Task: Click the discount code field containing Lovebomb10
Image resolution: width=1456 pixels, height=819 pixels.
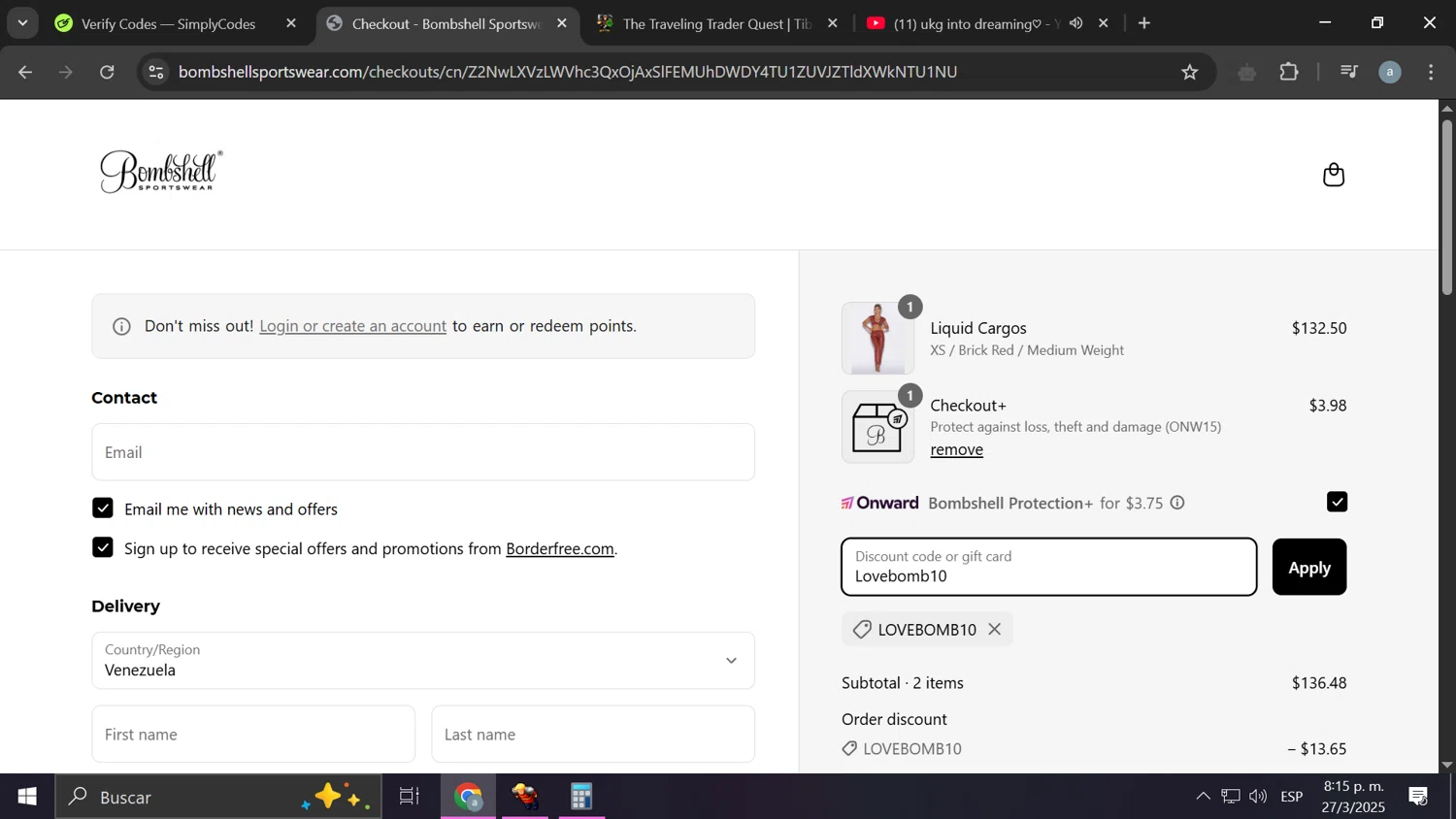Action: pyautogui.click(x=1048, y=567)
